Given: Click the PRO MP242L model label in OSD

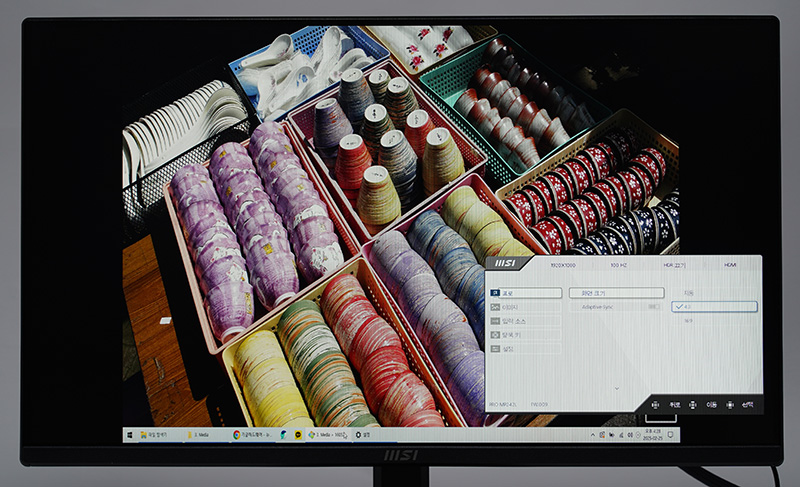Looking at the screenshot, I should click(x=503, y=404).
